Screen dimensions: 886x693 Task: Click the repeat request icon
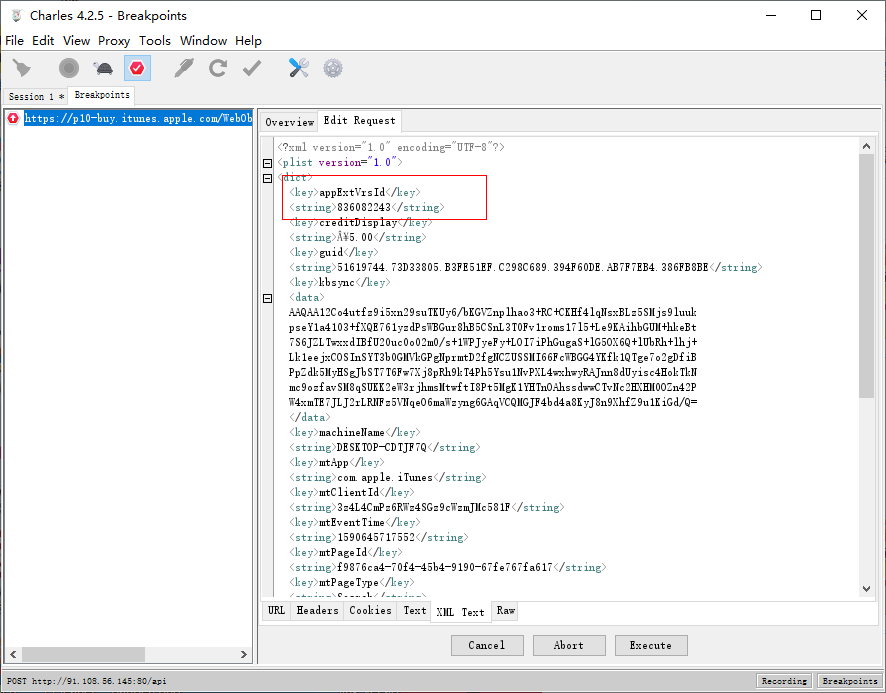[216, 67]
